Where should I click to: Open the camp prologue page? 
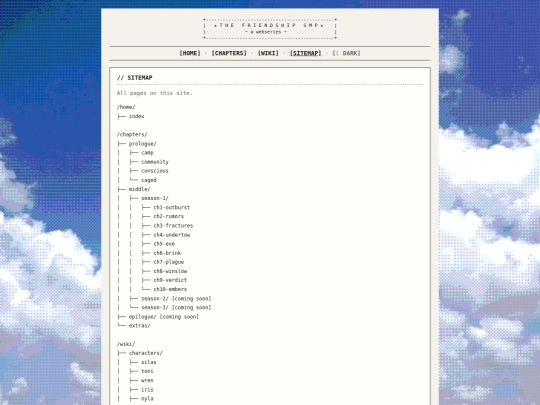pos(147,153)
